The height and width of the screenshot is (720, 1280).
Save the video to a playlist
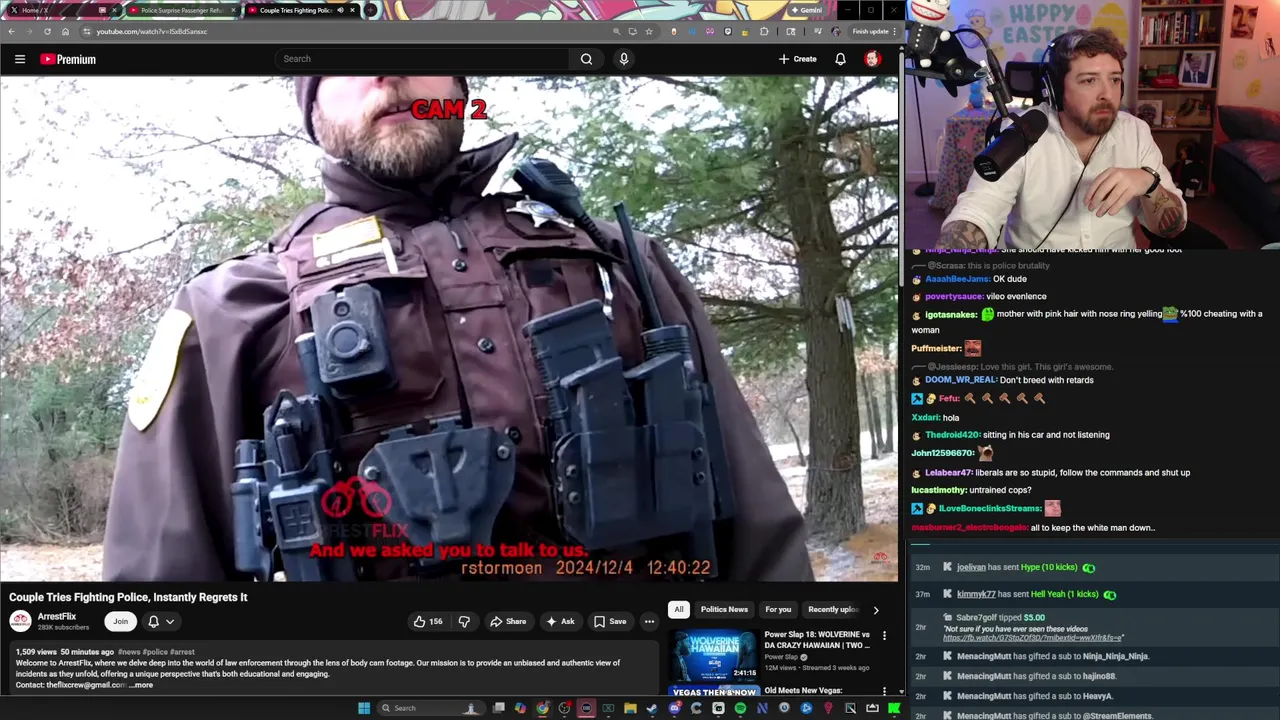[610, 621]
